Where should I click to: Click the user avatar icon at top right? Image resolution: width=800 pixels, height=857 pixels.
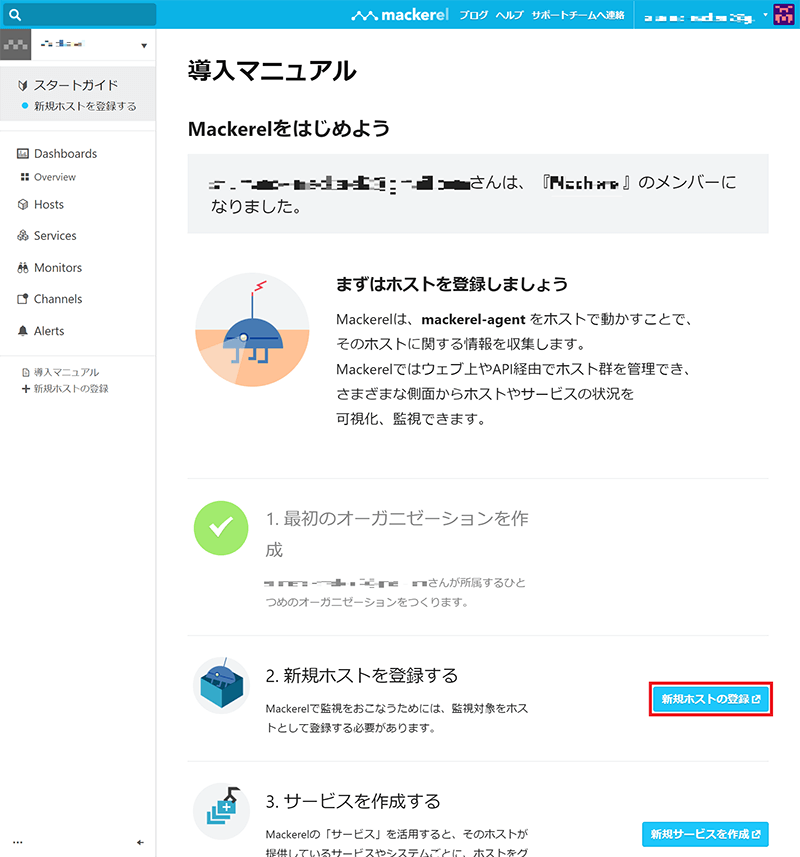point(784,15)
